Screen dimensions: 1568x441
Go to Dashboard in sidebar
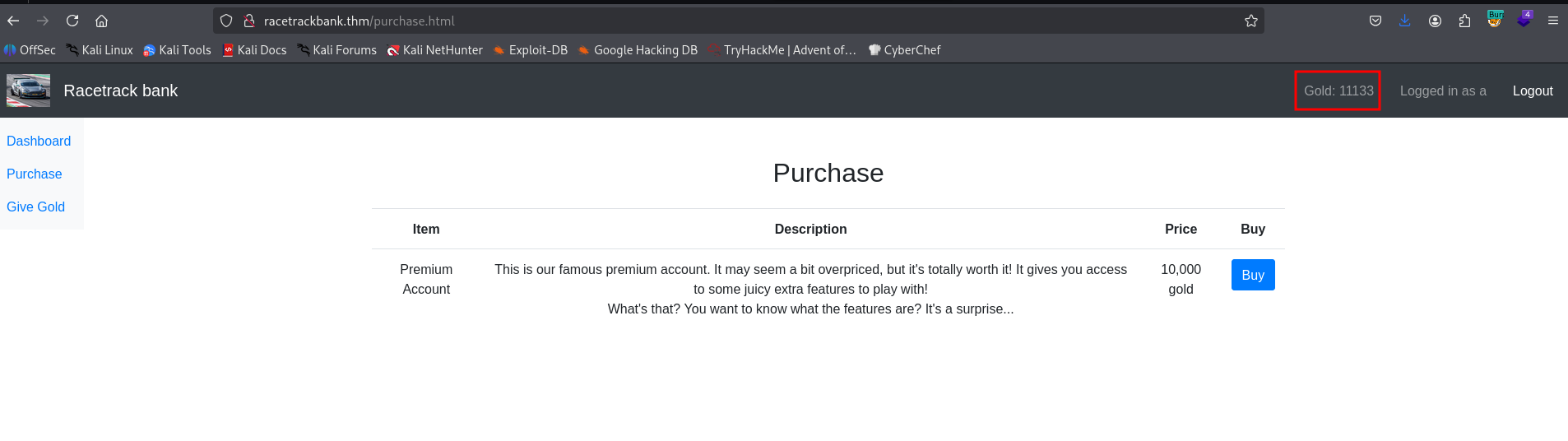coord(39,141)
